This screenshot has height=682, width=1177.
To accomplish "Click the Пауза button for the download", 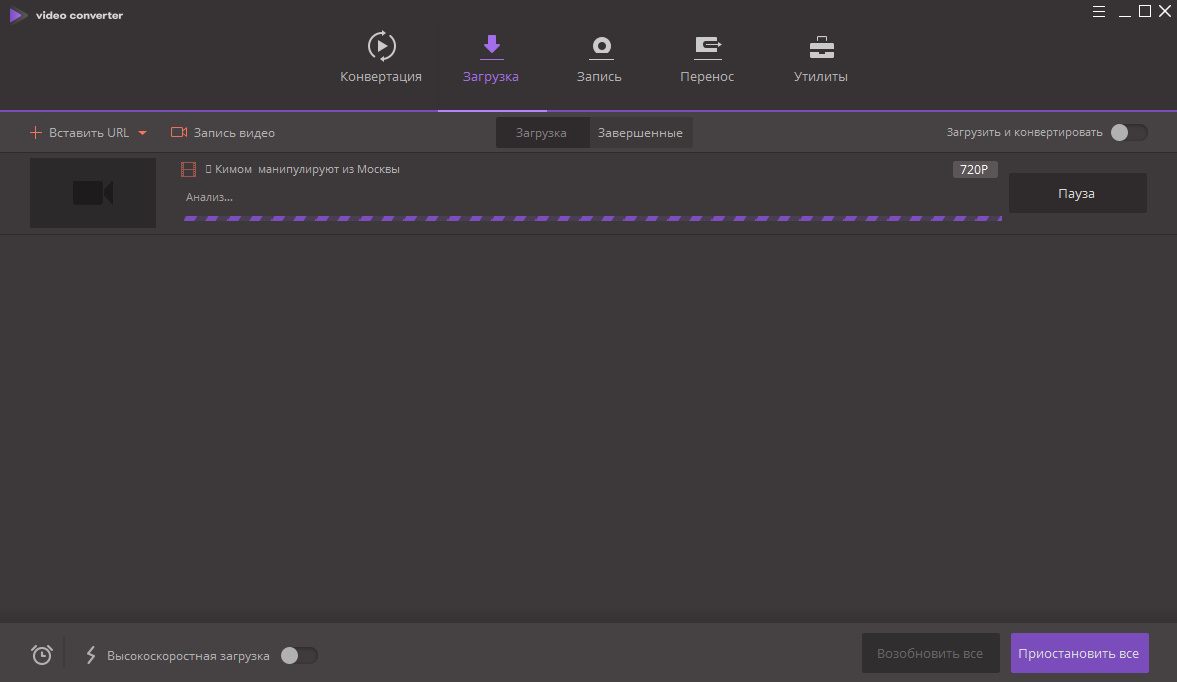I will (1077, 193).
